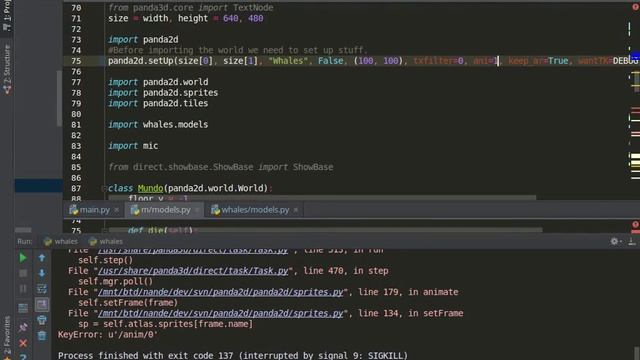The width and height of the screenshot is (640, 360).
Task: Open sprites.py link at line 179 in animate
Action: point(220,292)
